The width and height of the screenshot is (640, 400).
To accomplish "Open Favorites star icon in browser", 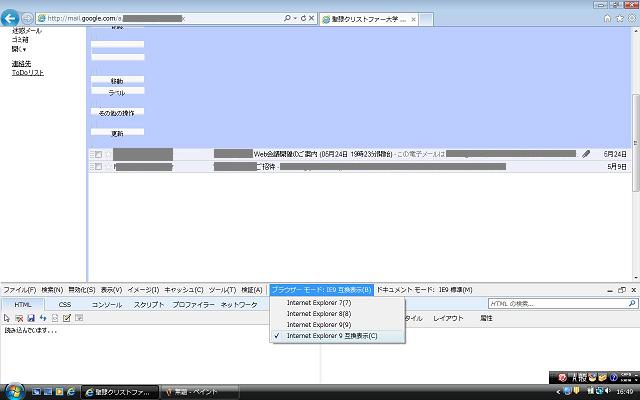I will pos(620,18).
